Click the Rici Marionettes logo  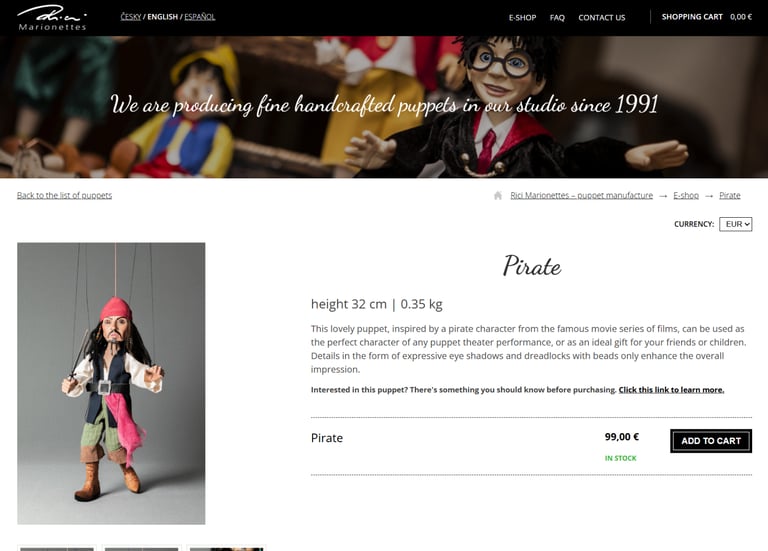click(52, 18)
